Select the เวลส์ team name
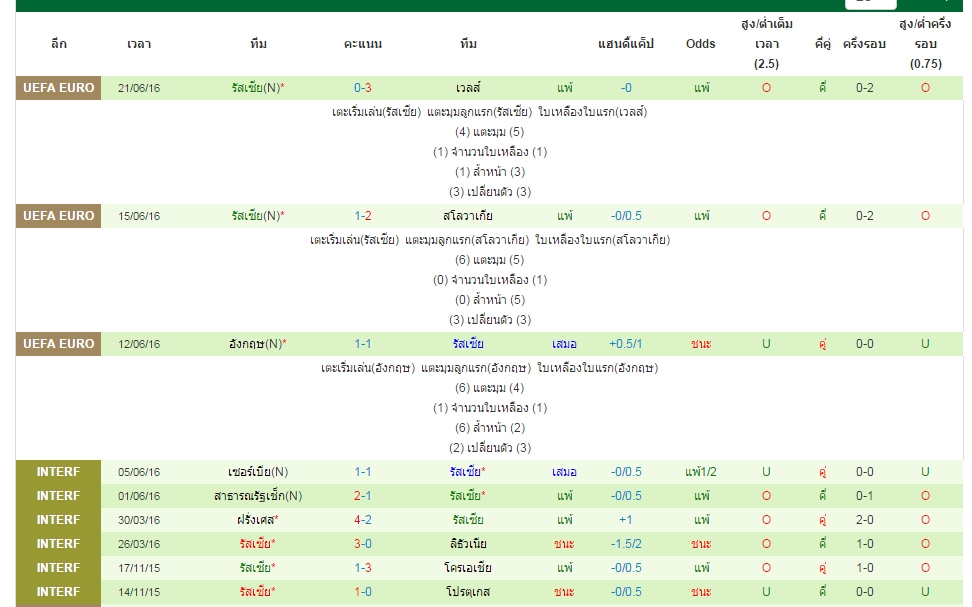 468,88
